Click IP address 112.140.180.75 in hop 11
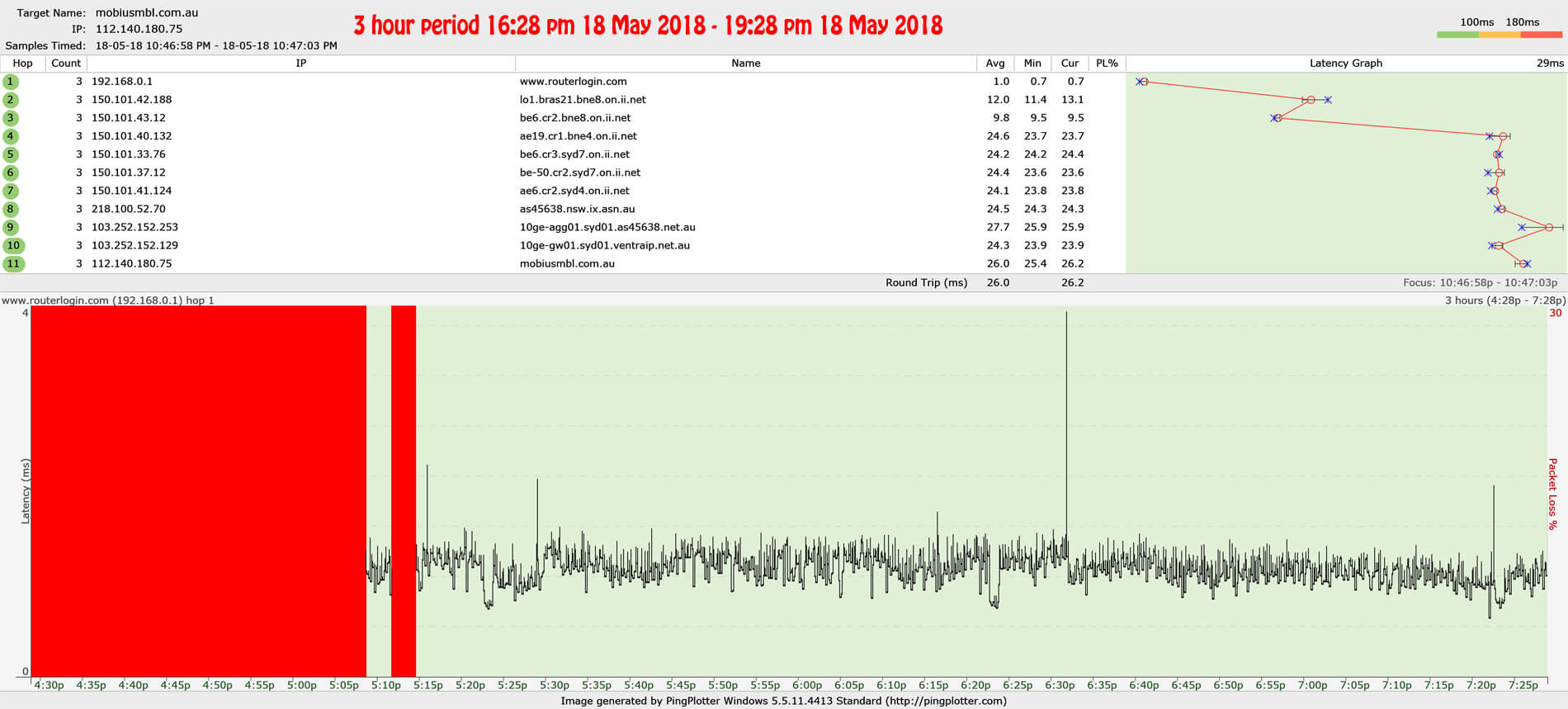 pos(132,263)
